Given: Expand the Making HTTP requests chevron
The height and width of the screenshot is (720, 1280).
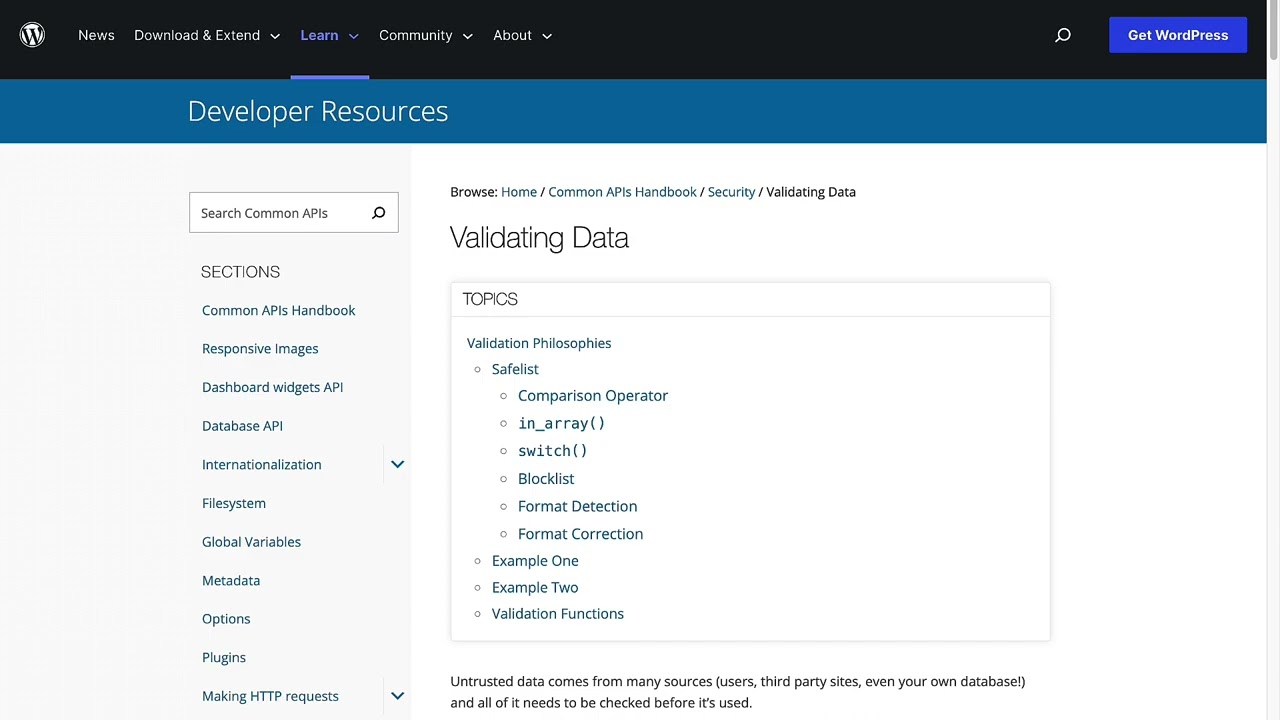Looking at the screenshot, I should tap(397, 696).
